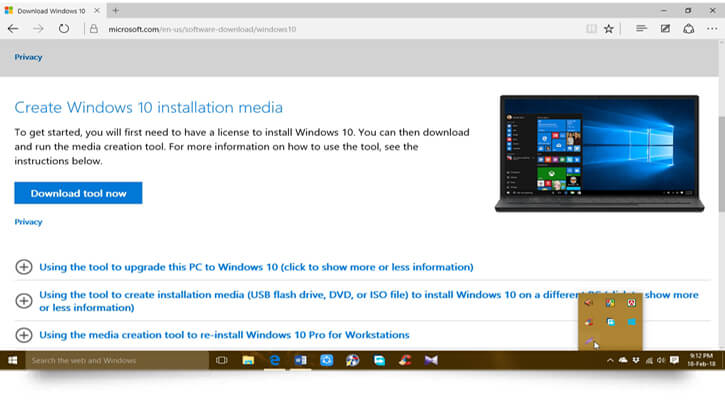The height and width of the screenshot is (400, 725).
Task: Launch Visual Studio from taskbar
Action: coord(431,360)
